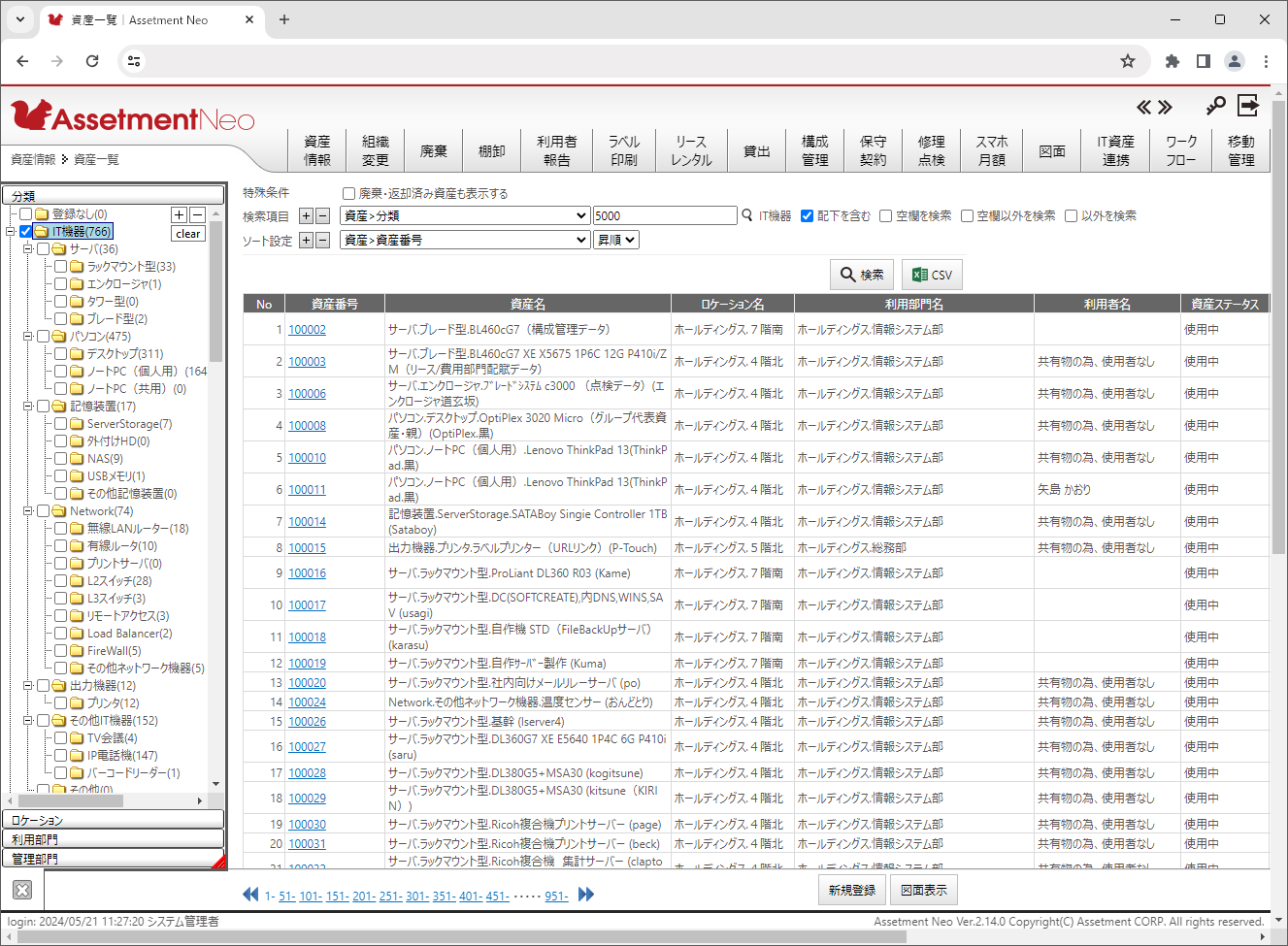1288x946 pixels.
Task: Enable 廃棄・返却済み資産も表示する checkbox
Action: click(348, 193)
